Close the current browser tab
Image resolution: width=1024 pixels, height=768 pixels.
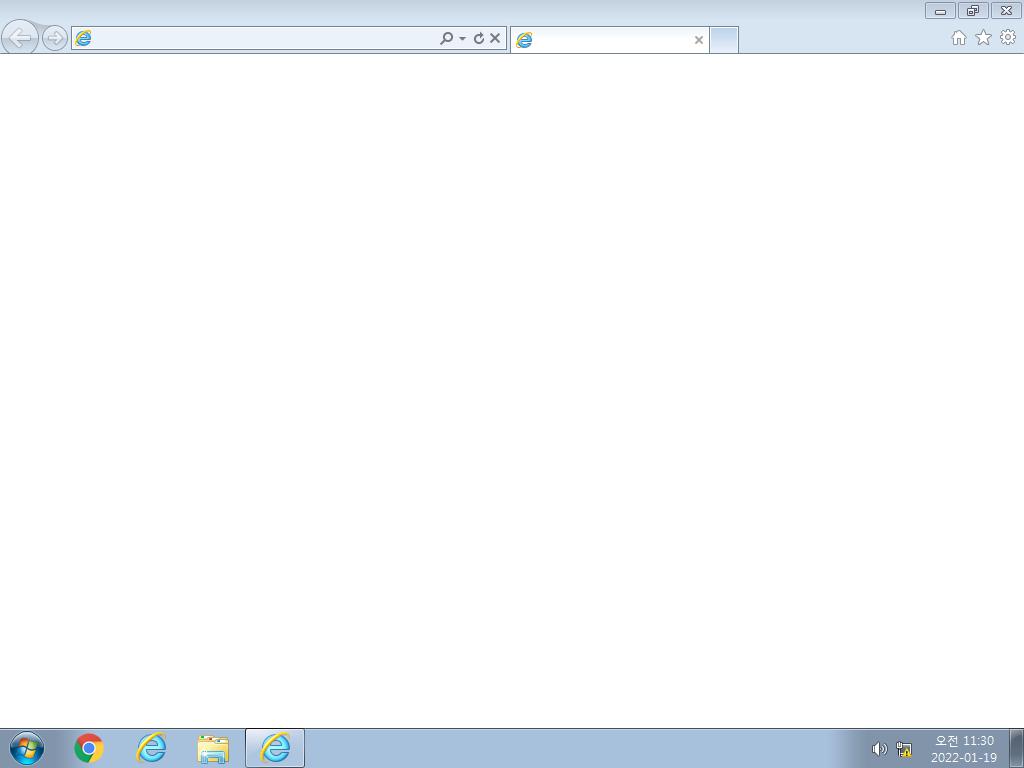point(698,40)
